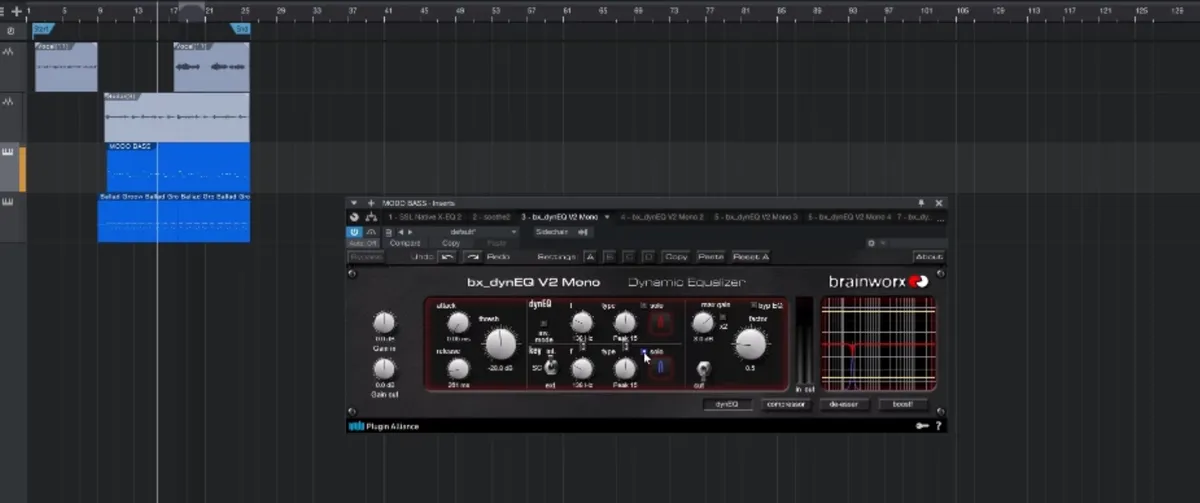The height and width of the screenshot is (503, 1200).
Task: Select the 3 - bx_dynEQ V2 Mono tab
Action: [560, 216]
